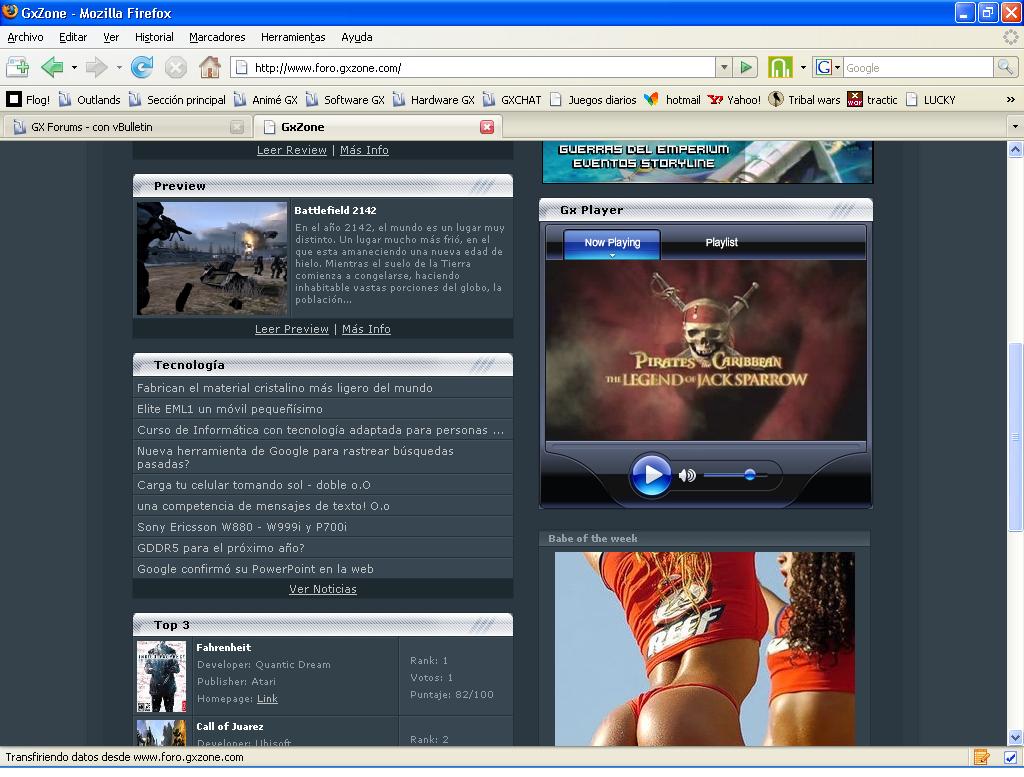Screen dimensions: 1024x777
Task: Open the Flog! bookmark
Action: tap(28, 100)
